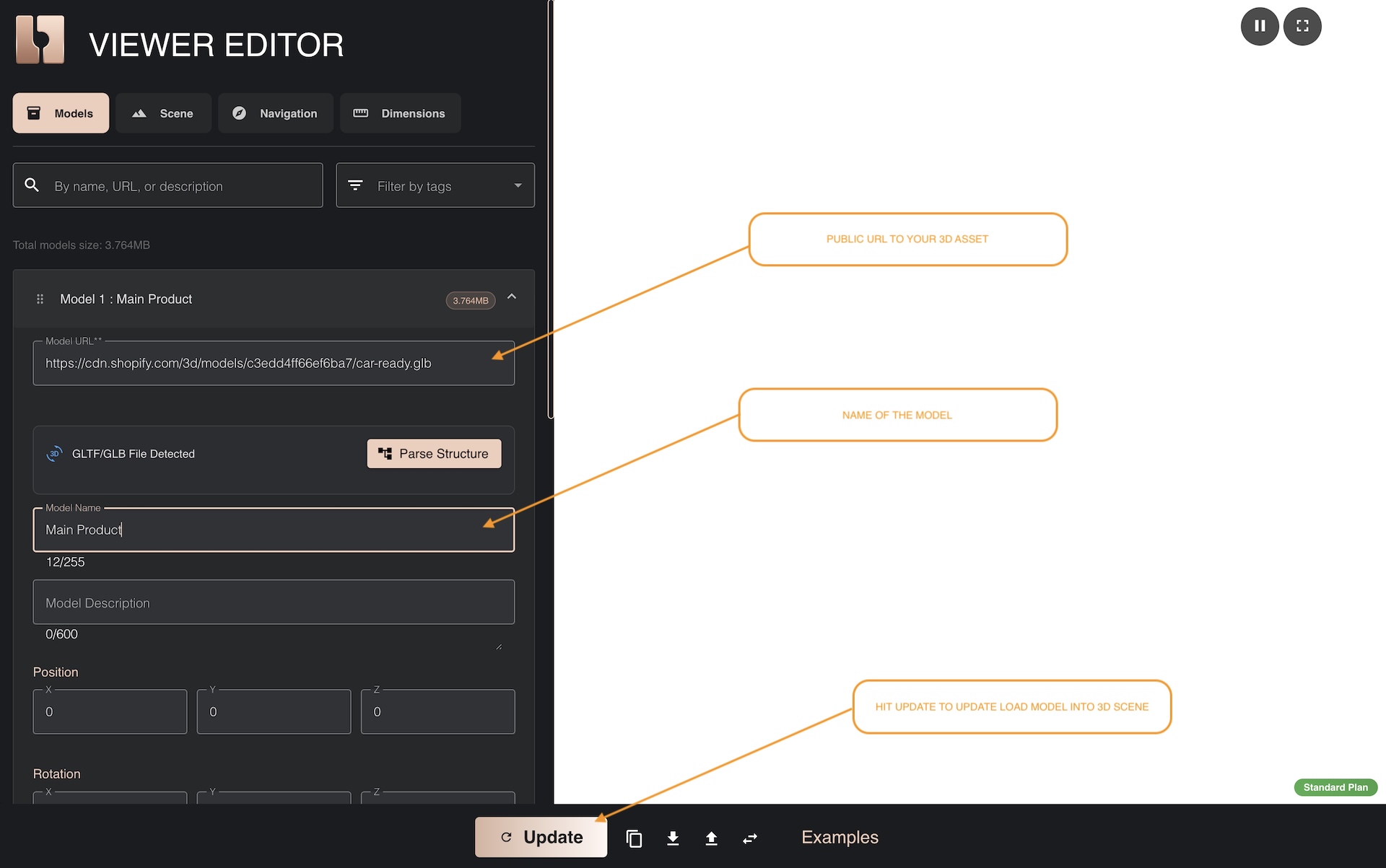Click the copy configuration icon
Screen dimensions: 1386x868
[x=634, y=838]
